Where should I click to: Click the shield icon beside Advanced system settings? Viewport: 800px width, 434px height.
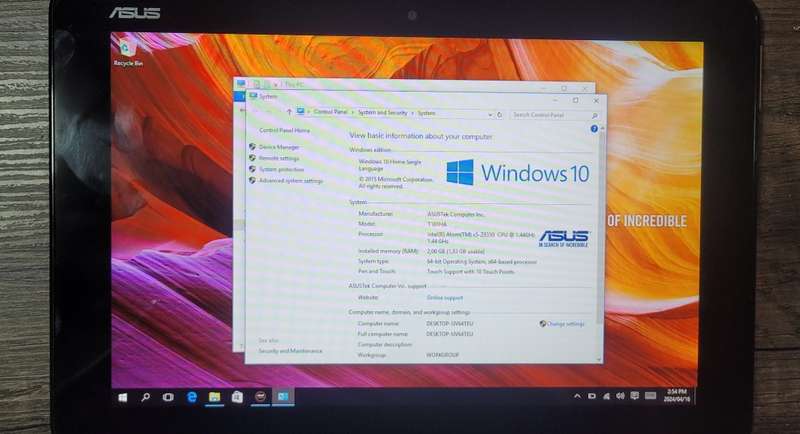(252, 180)
